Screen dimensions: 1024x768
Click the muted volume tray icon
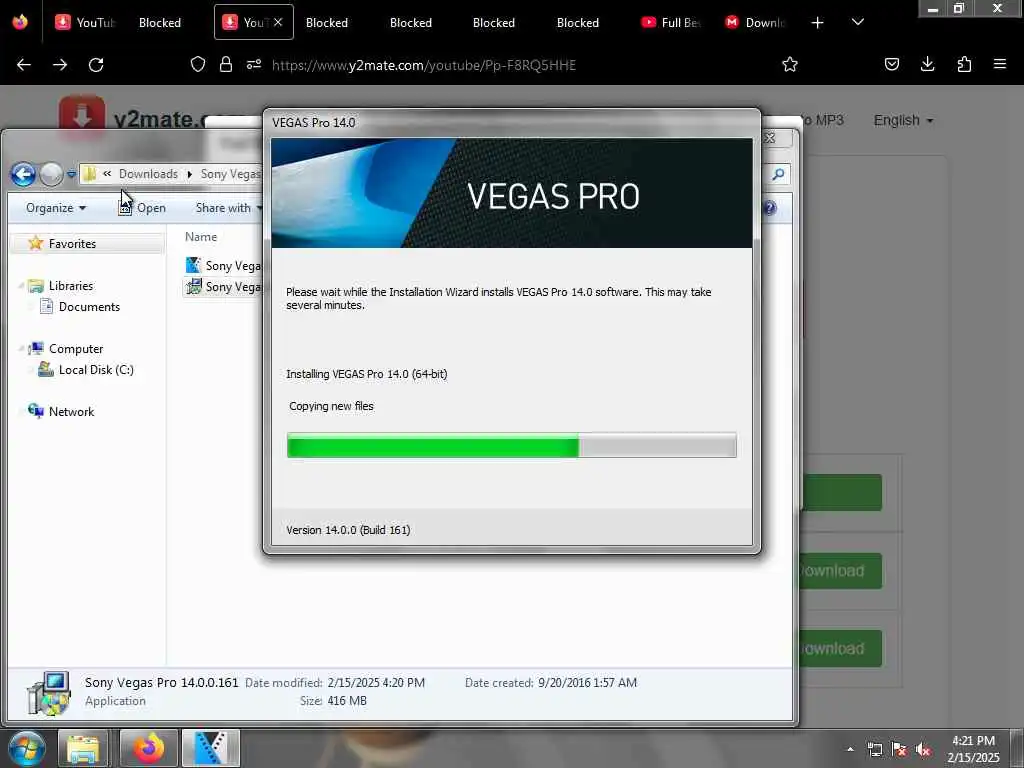pos(923,750)
